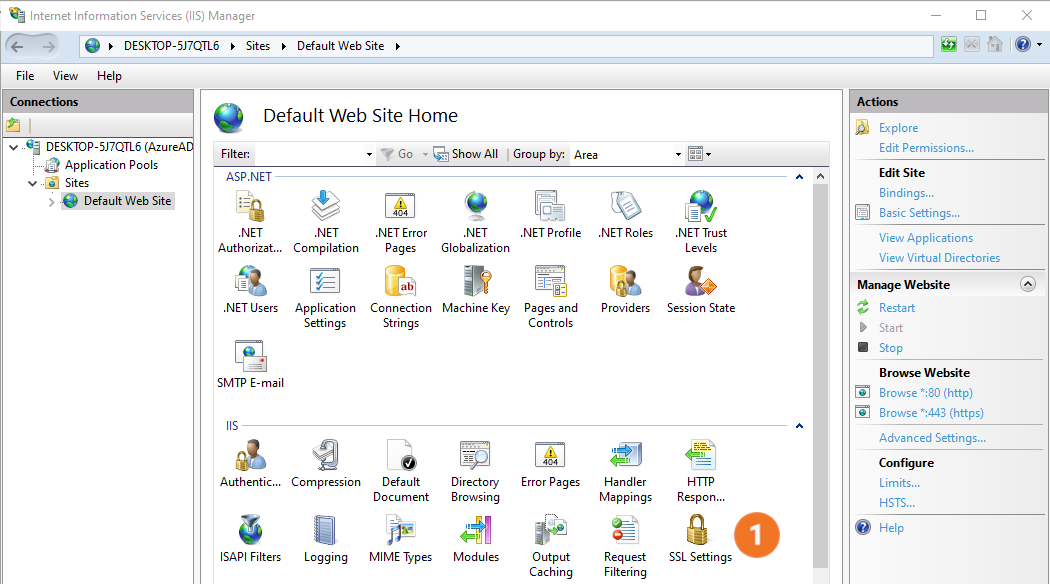1050x584 pixels.
Task: Collapse the Manage Website actions section
Action: pyautogui.click(x=1027, y=285)
